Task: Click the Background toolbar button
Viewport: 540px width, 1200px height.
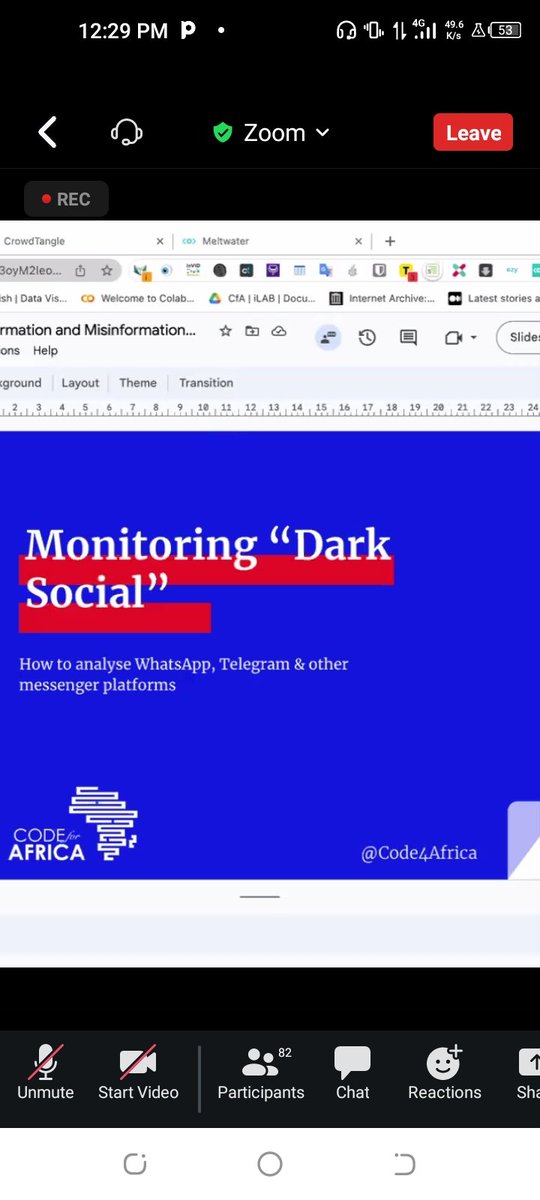Action: click(21, 383)
